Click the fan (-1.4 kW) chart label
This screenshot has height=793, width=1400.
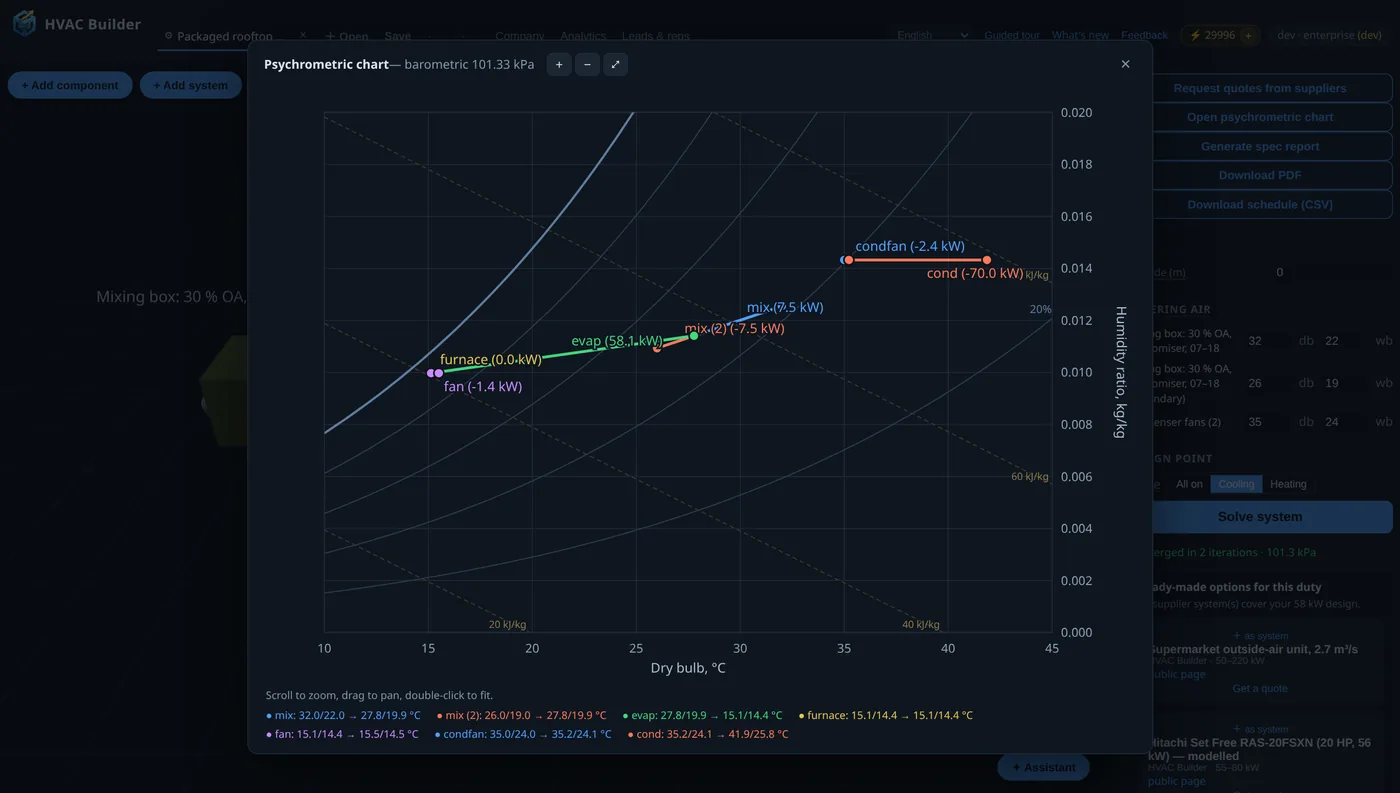coord(483,386)
